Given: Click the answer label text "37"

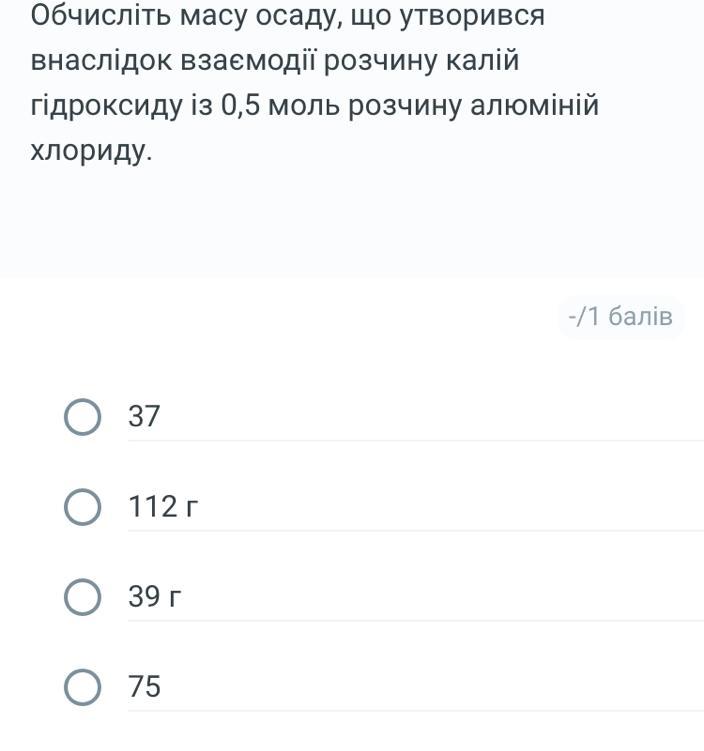Looking at the screenshot, I should coord(144,417).
